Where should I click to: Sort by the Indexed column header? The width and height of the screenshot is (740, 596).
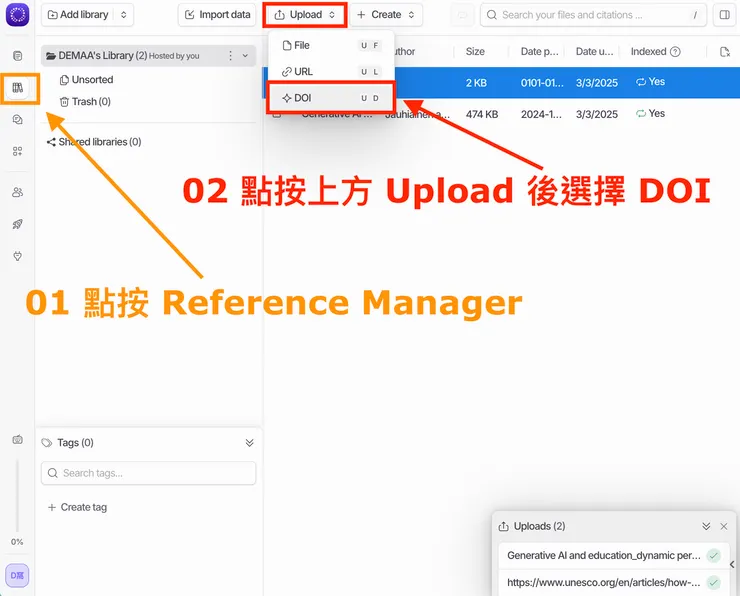[648, 51]
